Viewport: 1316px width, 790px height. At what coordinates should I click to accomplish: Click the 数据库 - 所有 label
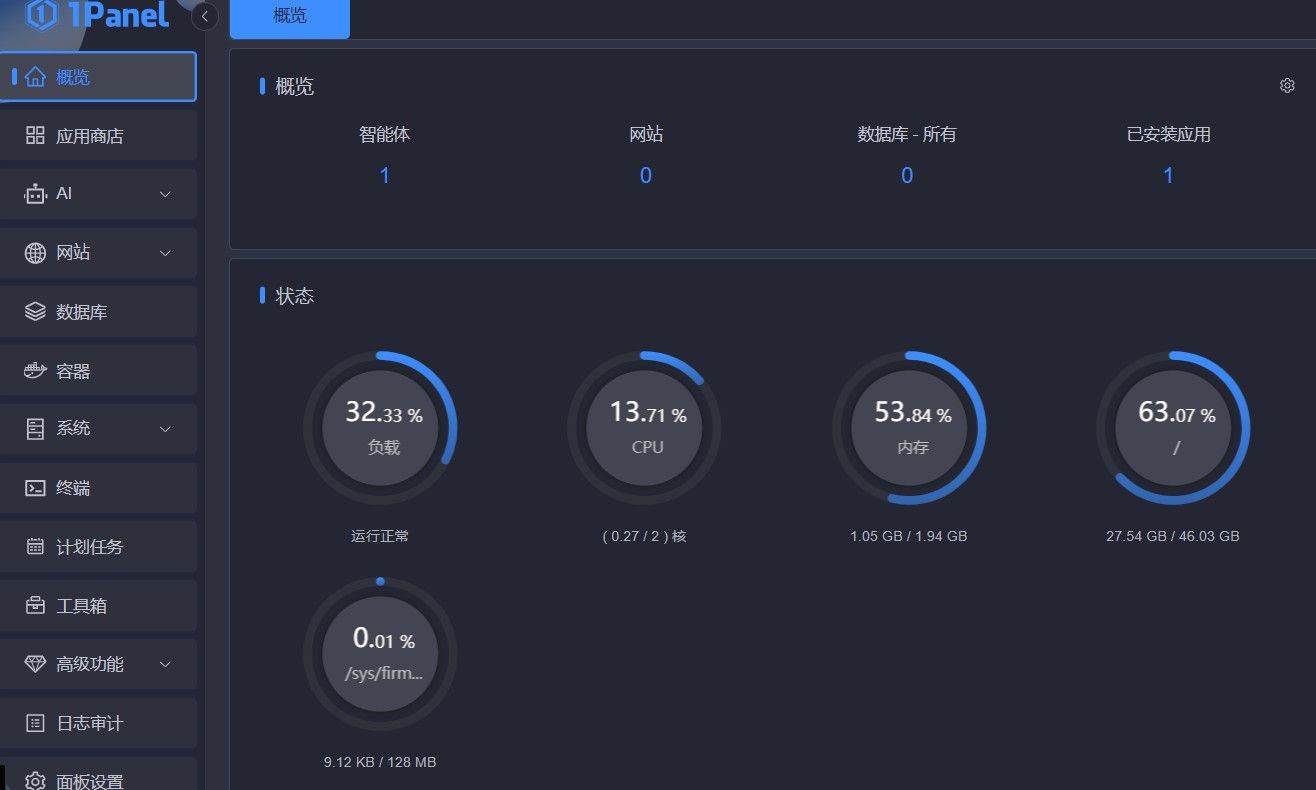coord(907,134)
